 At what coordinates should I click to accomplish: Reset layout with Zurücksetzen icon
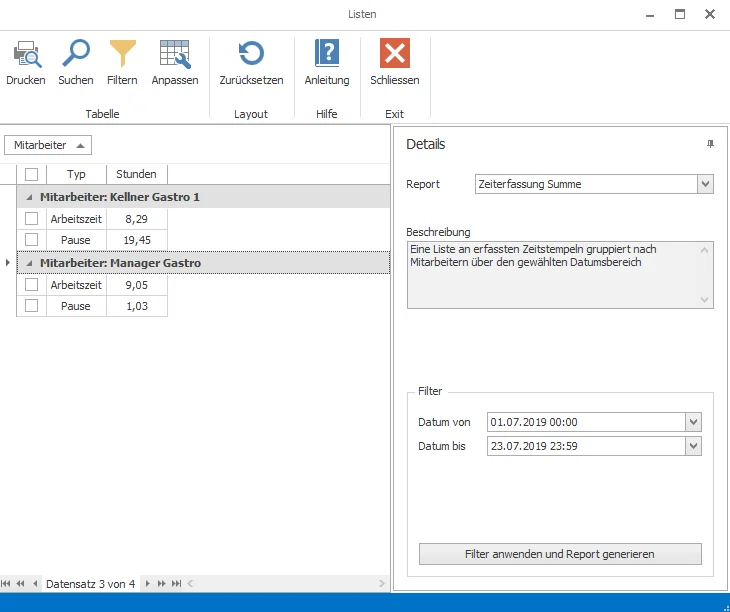[251, 54]
